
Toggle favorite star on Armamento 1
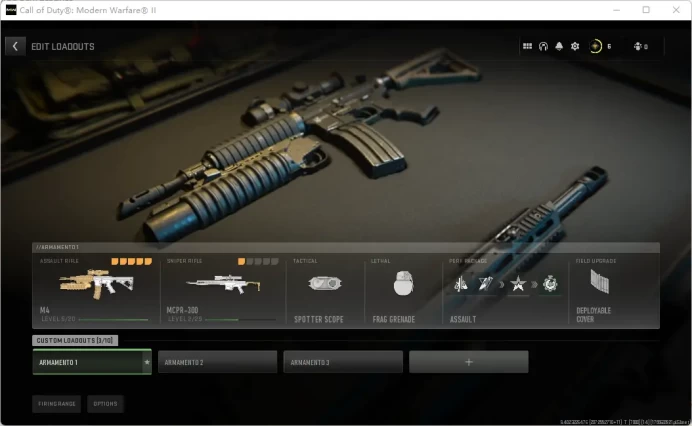click(x=147, y=362)
